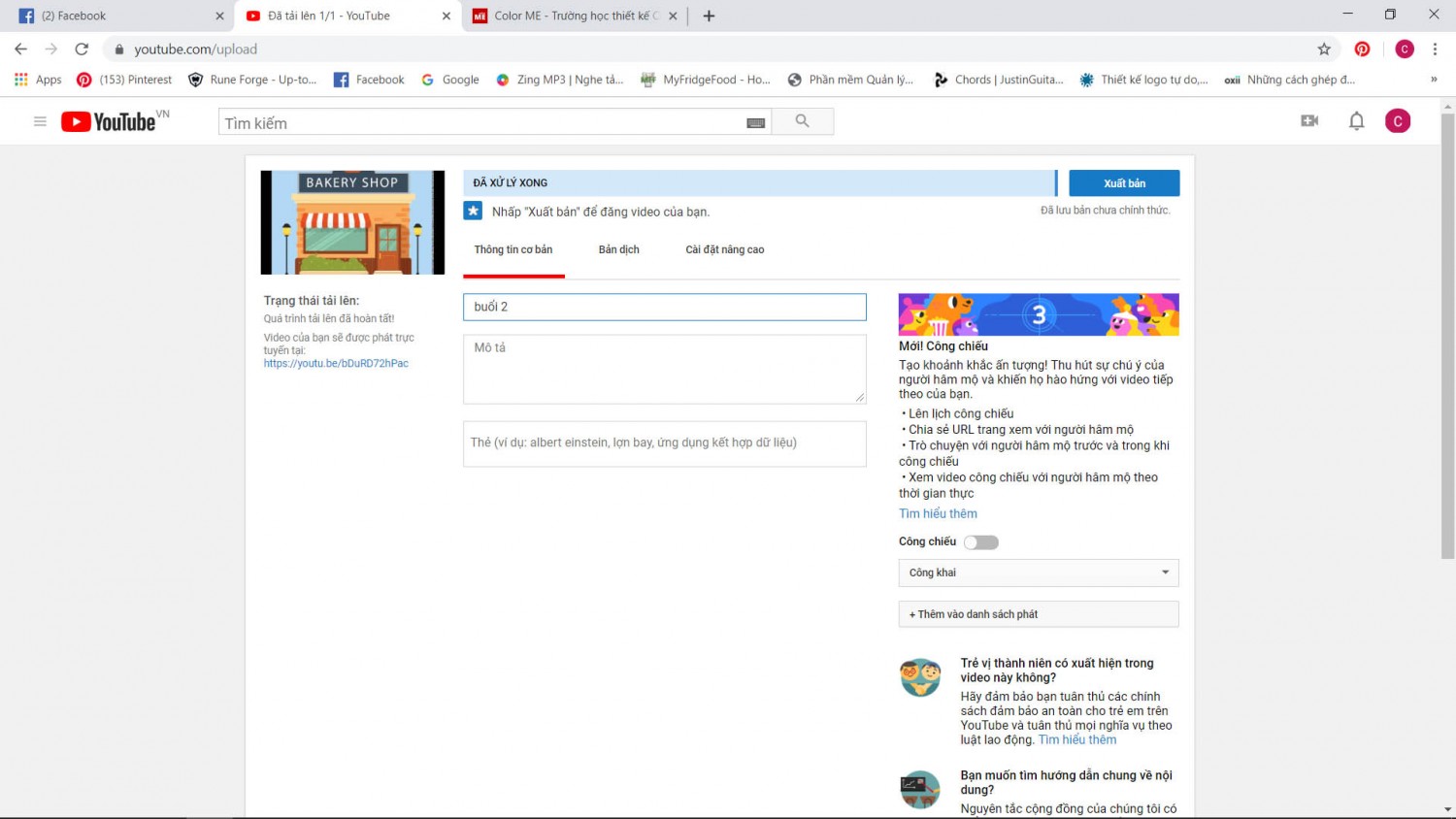The image size is (1456, 819).
Task: Click the Công chiếu promo banner image
Action: coord(1039,314)
